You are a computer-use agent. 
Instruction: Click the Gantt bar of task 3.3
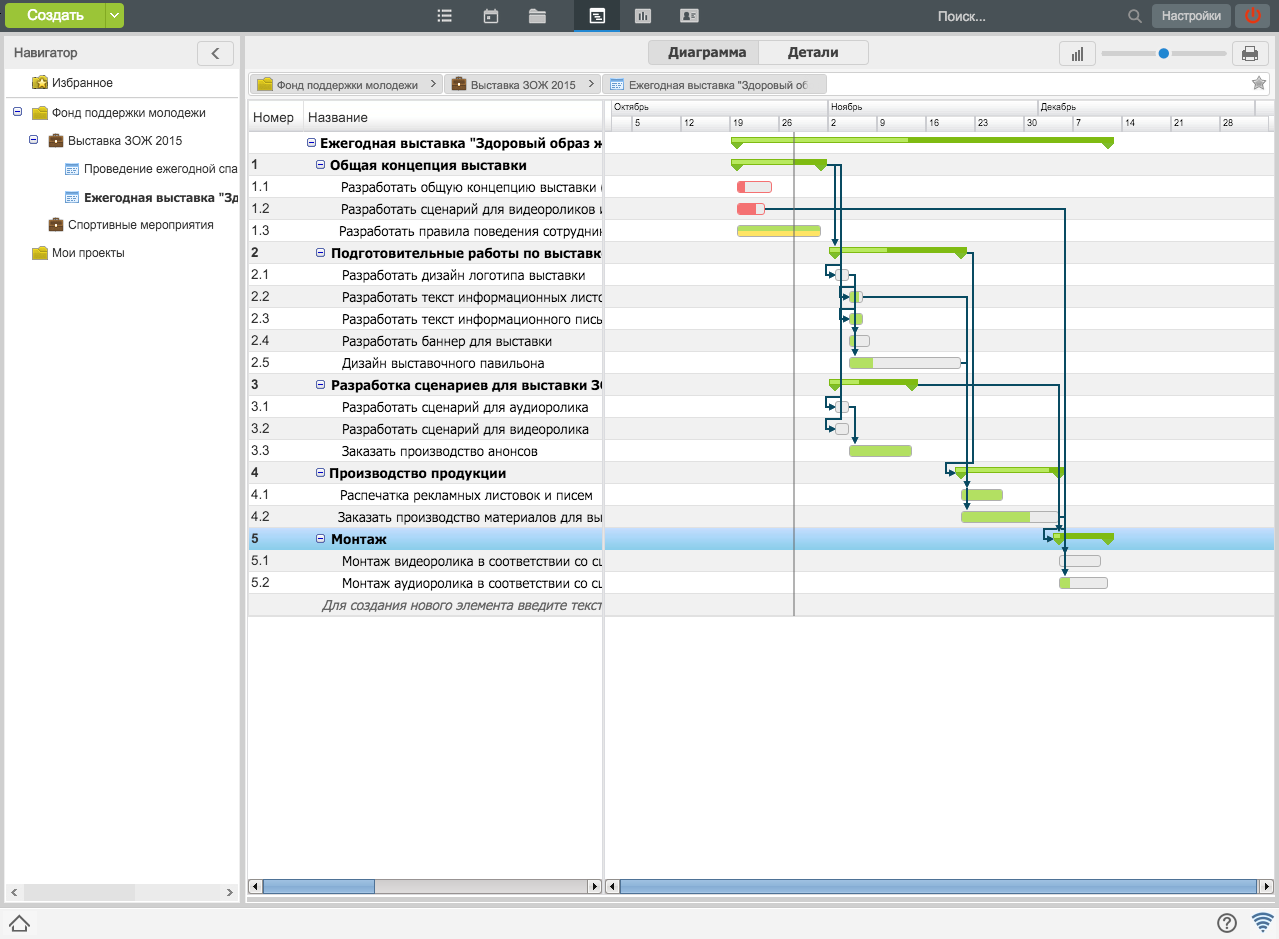(x=880, y=451)
